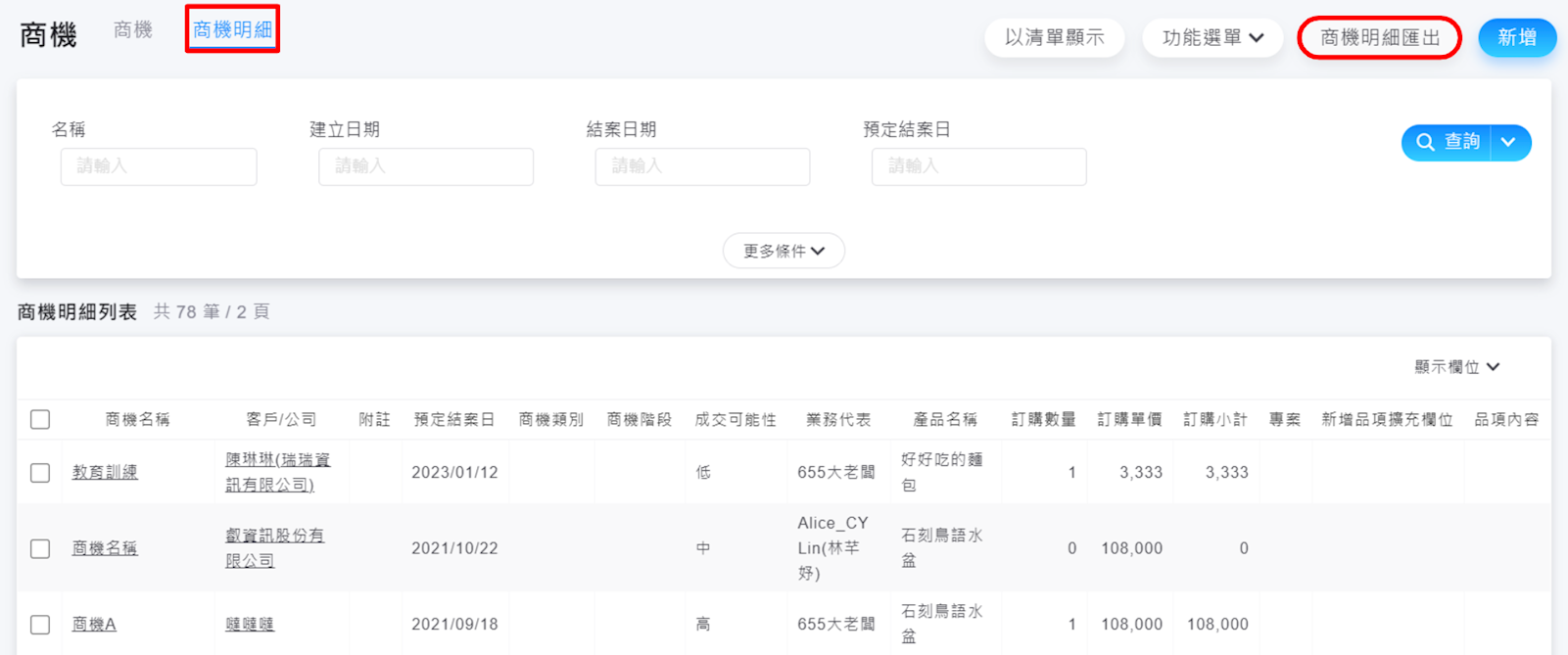The height and width of the screenshot is (655, 1568).
Task: Click the magnifier 查詢 search button
Action: pos(1447,143)
